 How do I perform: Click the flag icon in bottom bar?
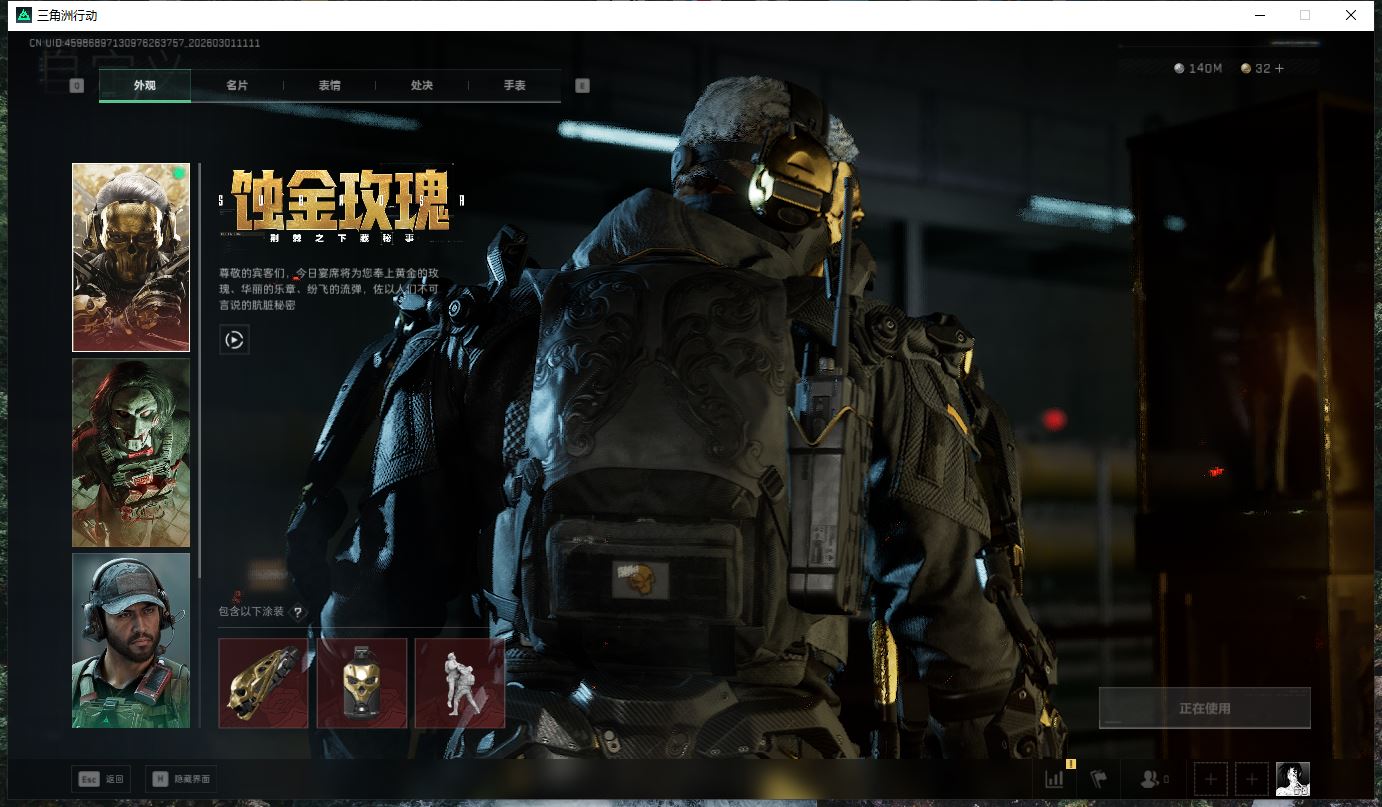tap(1099, 779)
